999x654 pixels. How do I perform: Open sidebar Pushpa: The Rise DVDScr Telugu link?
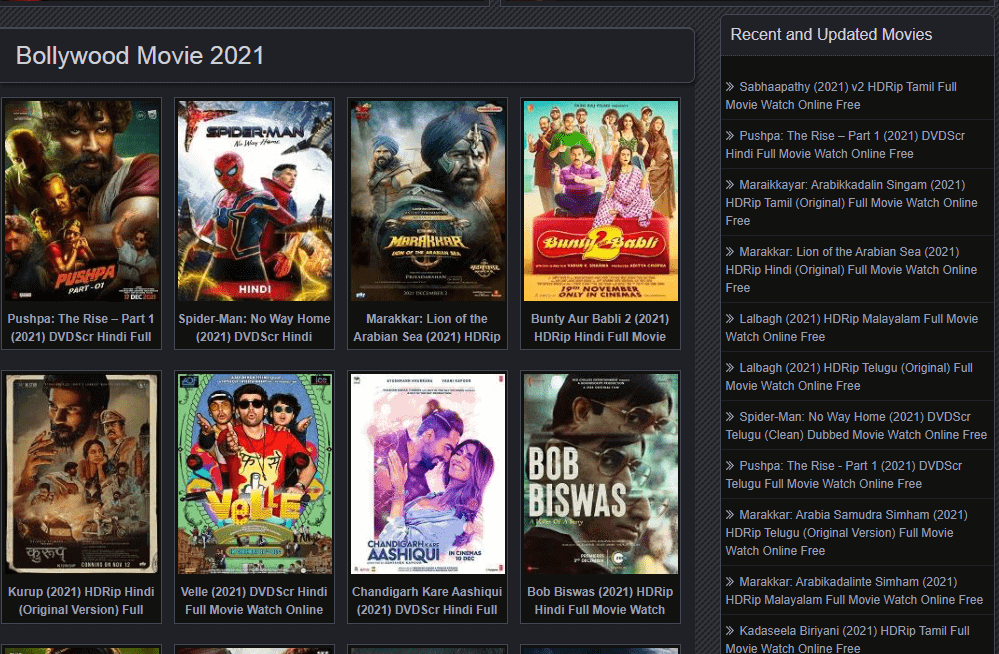tap(844, 475)
